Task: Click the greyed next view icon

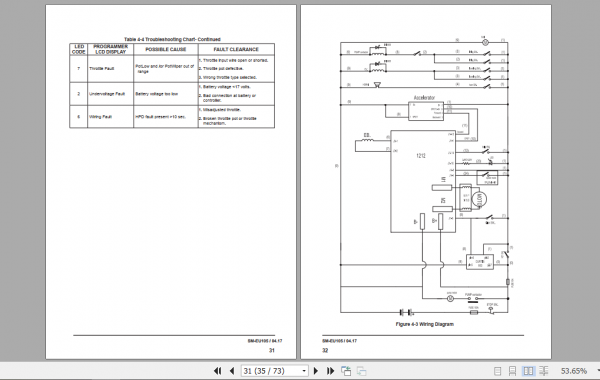Action: 361,371
